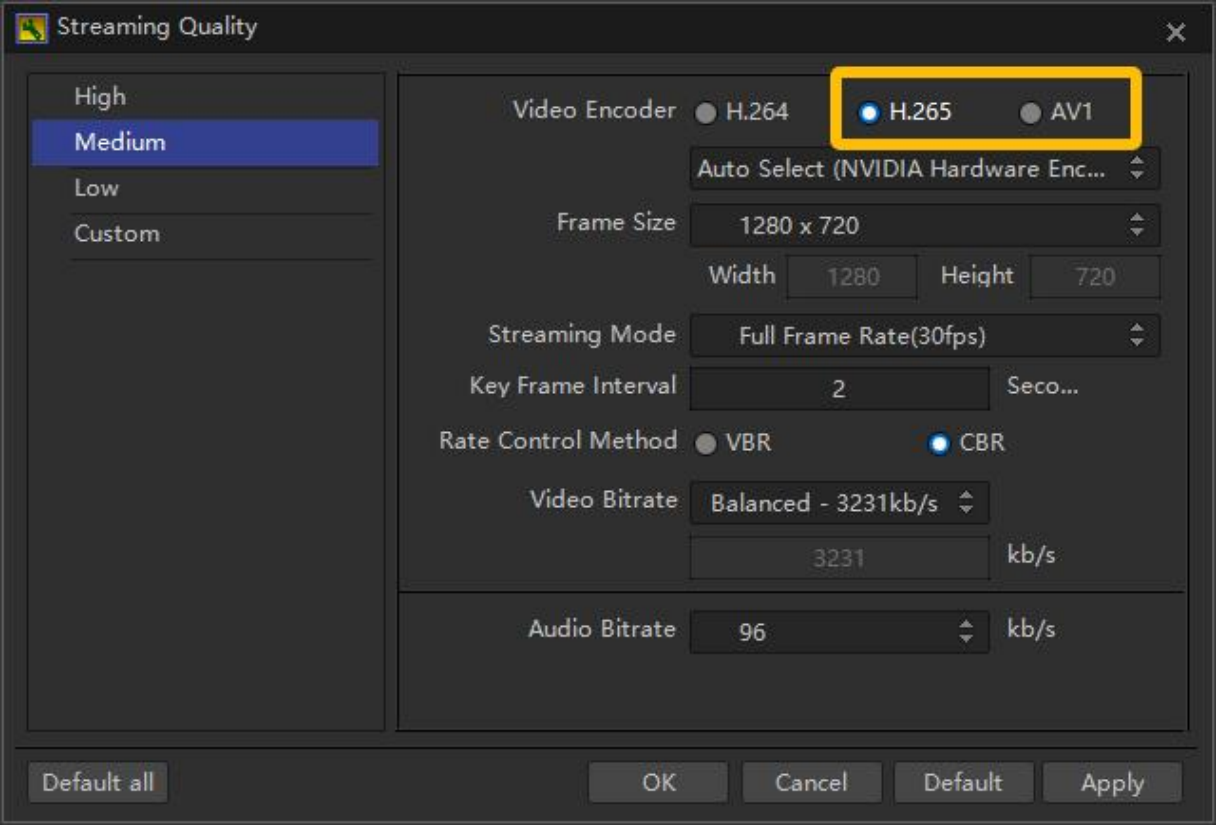Select the H.264 video encoder
This screenshot has width=1216, height=825.
point(707,113)
